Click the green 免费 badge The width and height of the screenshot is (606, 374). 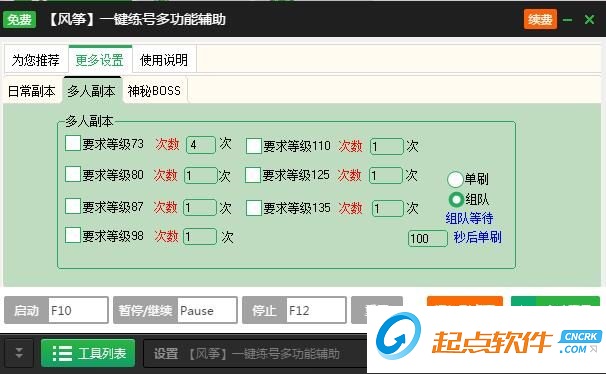19,19
